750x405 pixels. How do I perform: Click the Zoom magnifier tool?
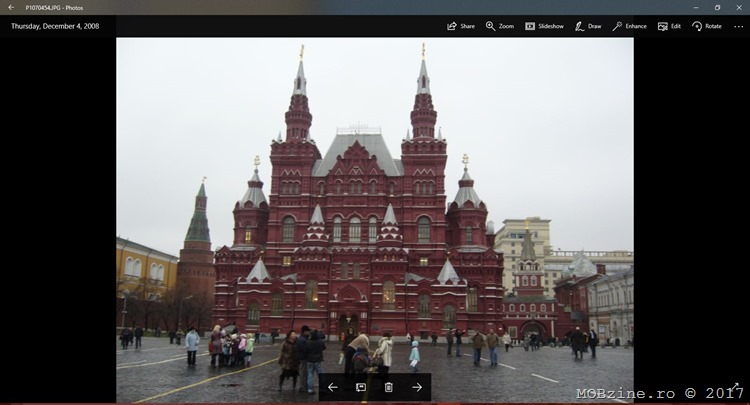click(499, 26)
